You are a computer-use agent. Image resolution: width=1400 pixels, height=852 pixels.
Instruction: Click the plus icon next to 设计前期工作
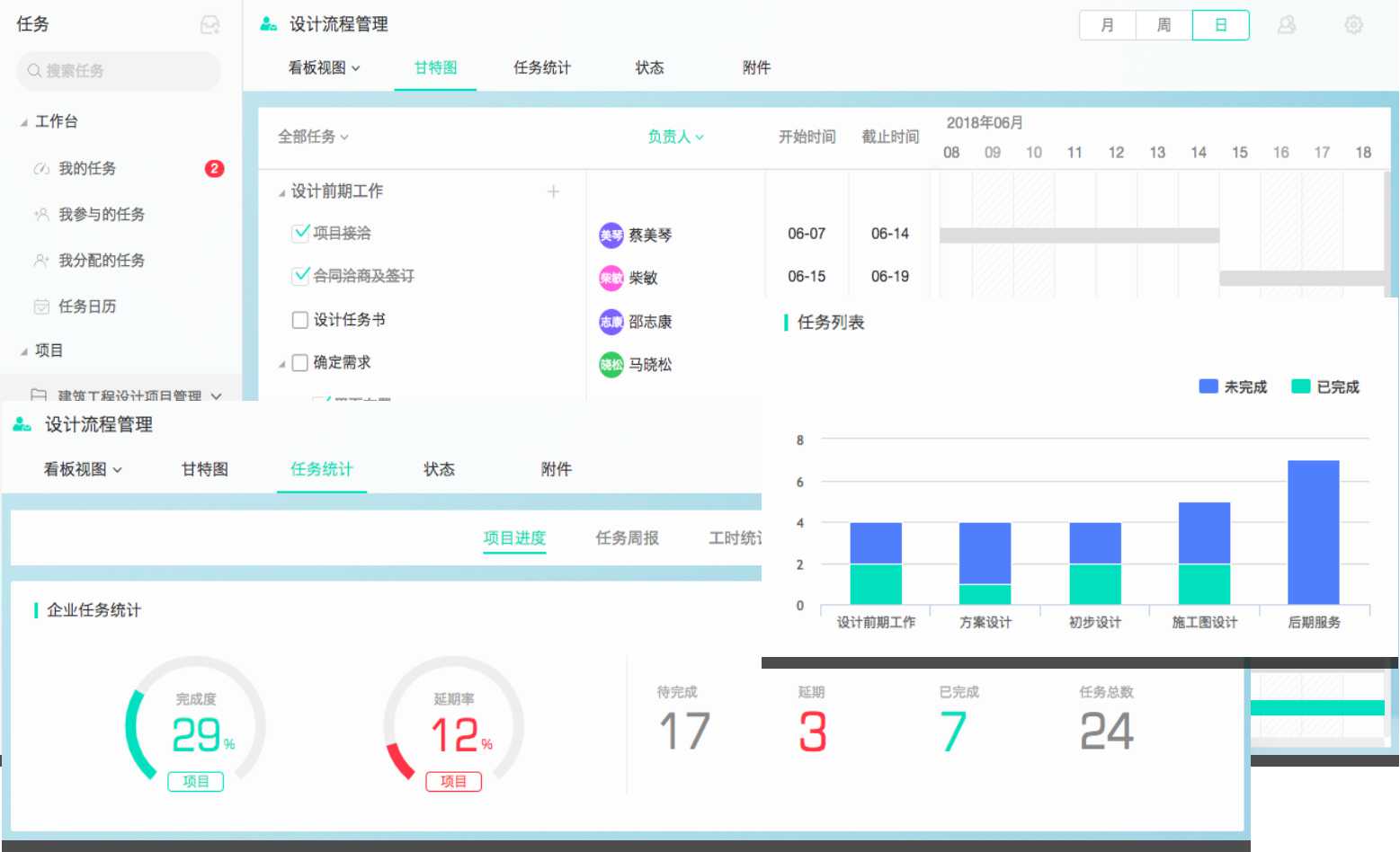pos(554,191)
